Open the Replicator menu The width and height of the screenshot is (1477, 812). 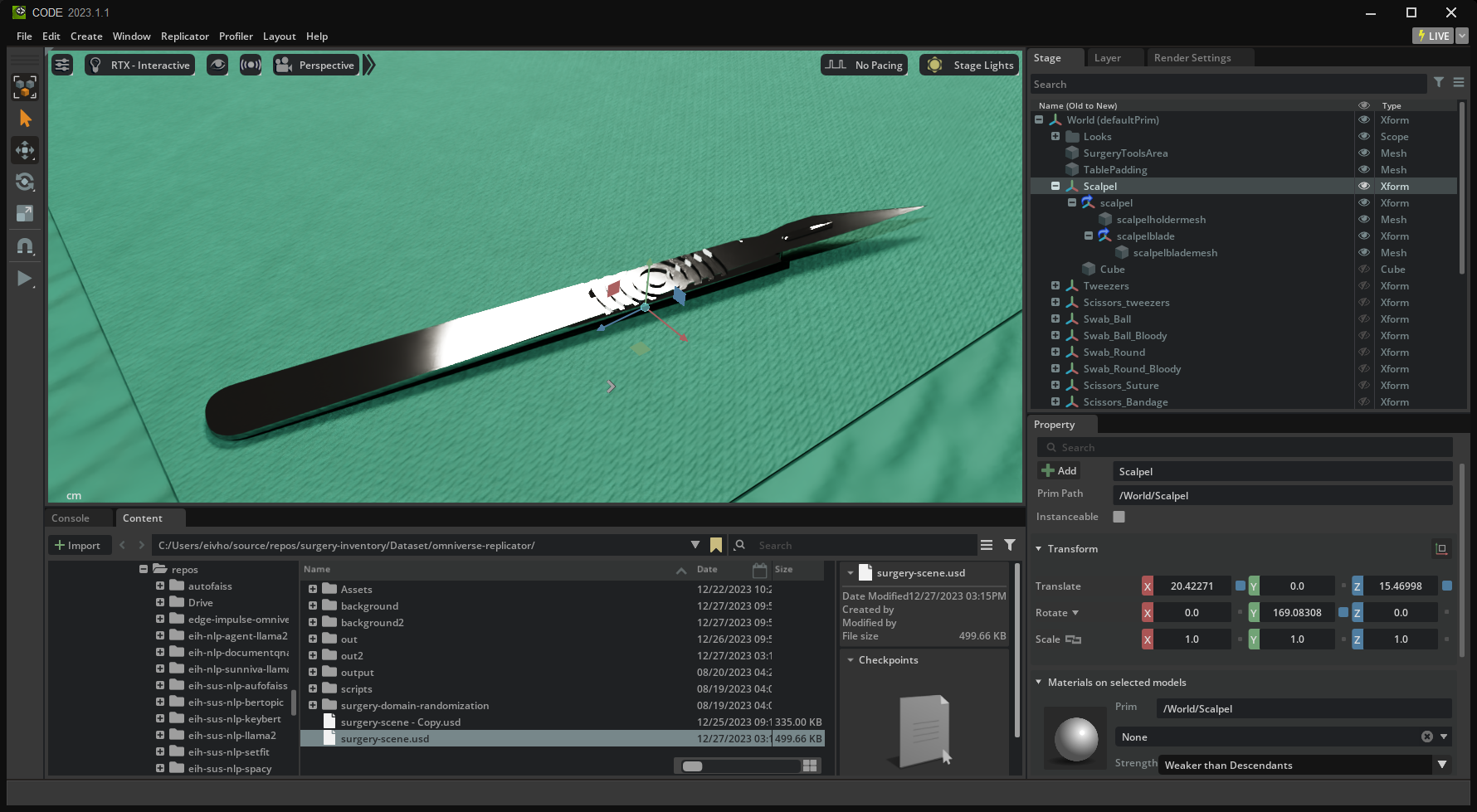click(184, 36)
